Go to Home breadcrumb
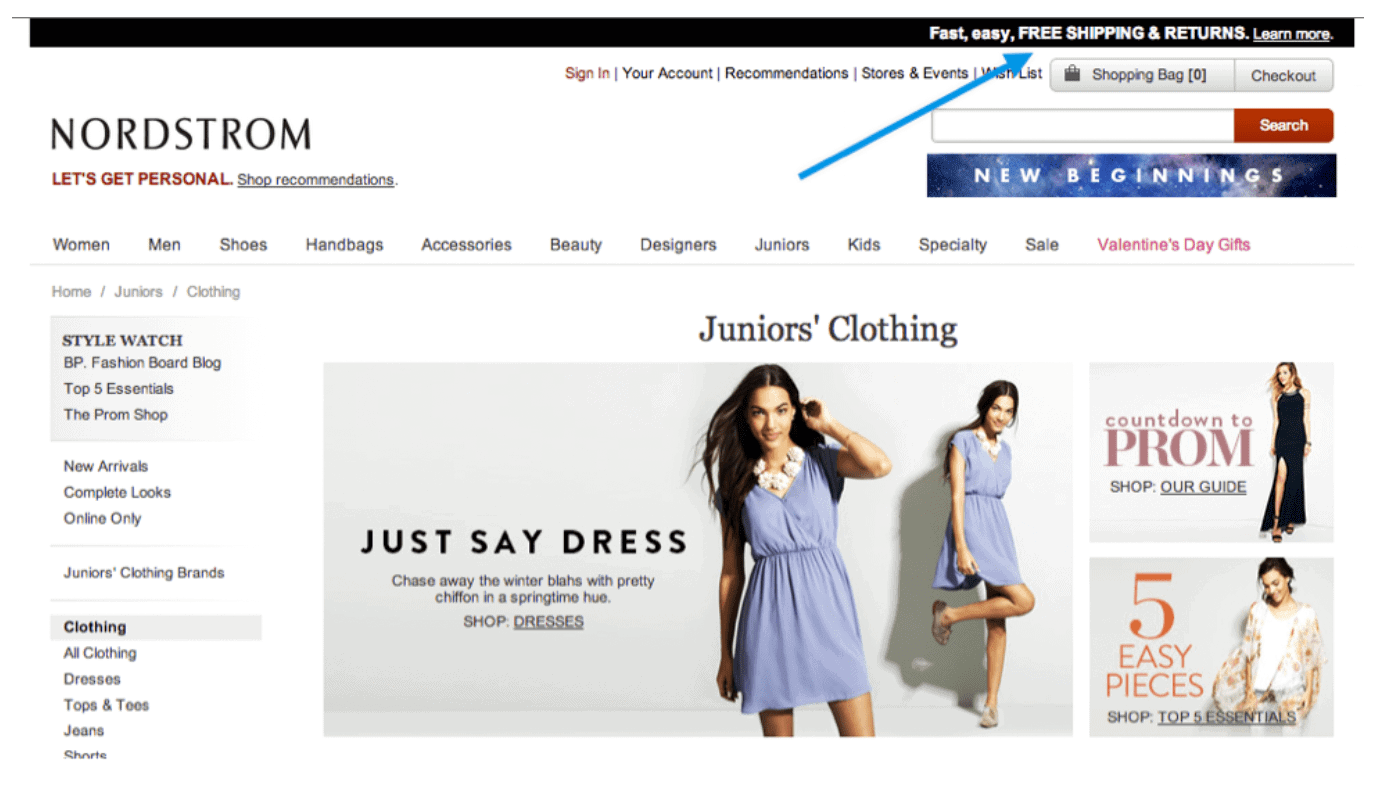 click(71, 292)
